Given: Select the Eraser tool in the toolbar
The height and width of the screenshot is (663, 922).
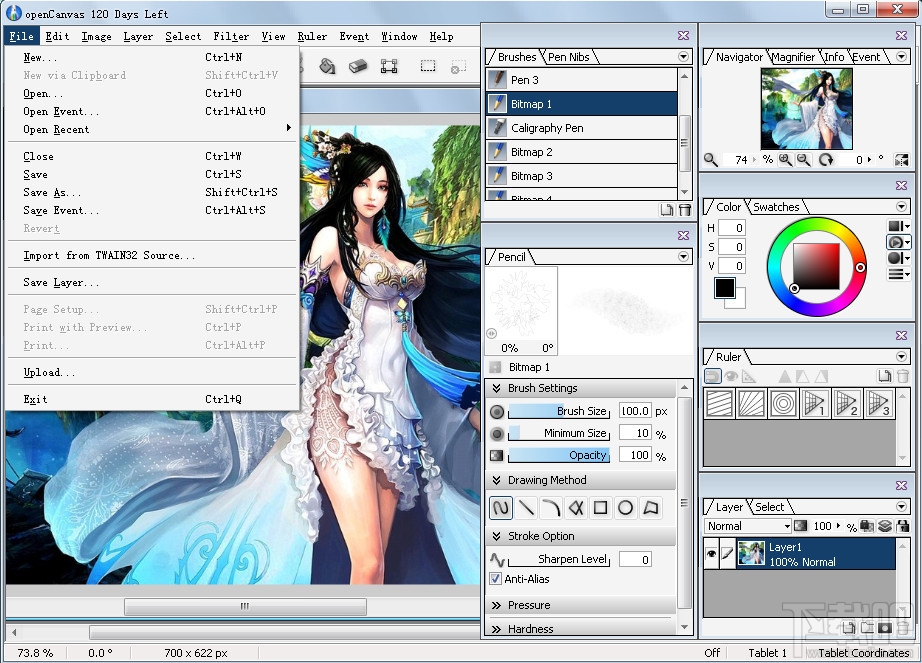Looking at the screenshot, I should click(x=355, y=67).
